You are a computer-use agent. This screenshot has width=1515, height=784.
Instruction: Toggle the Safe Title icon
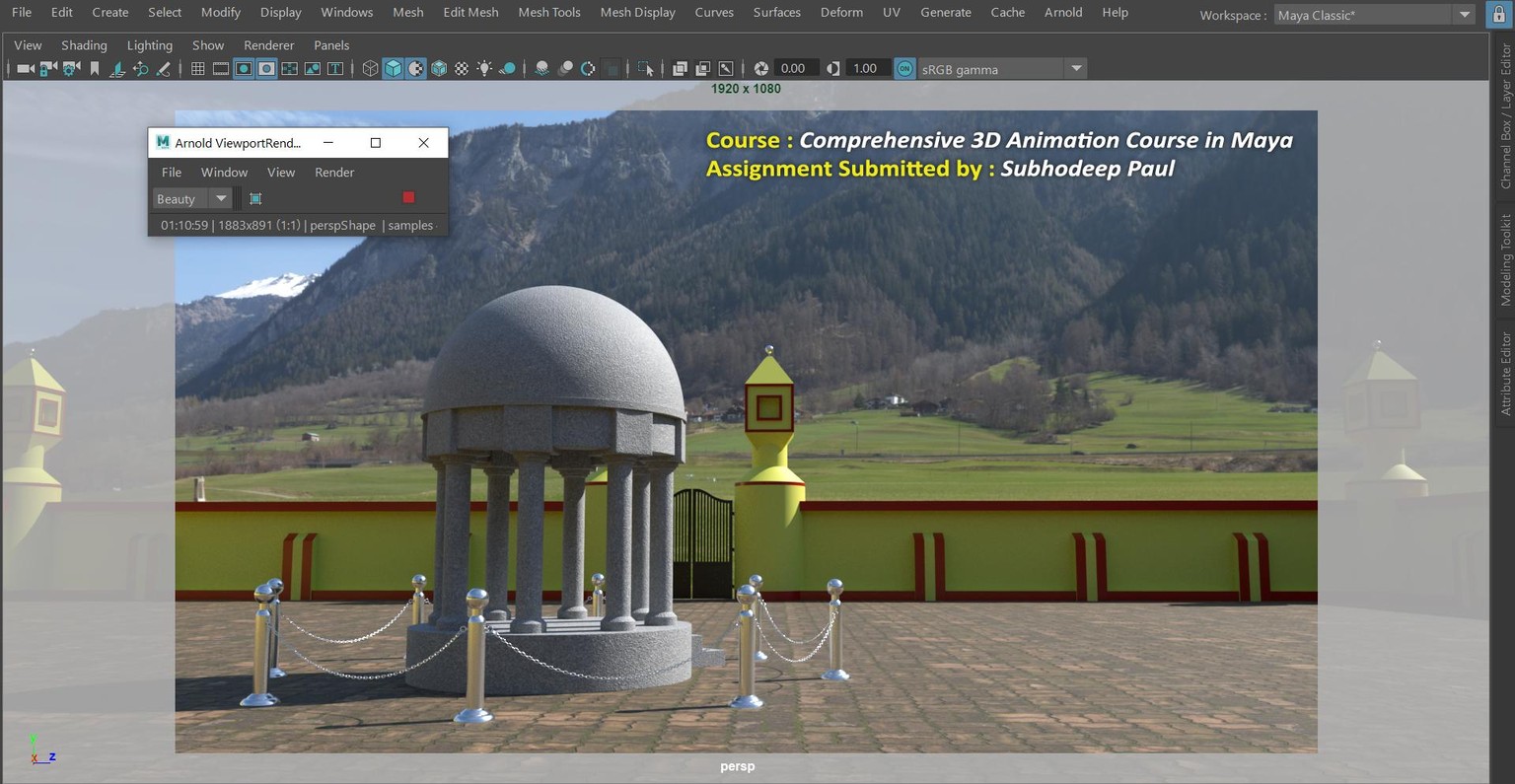click(335, 68)
